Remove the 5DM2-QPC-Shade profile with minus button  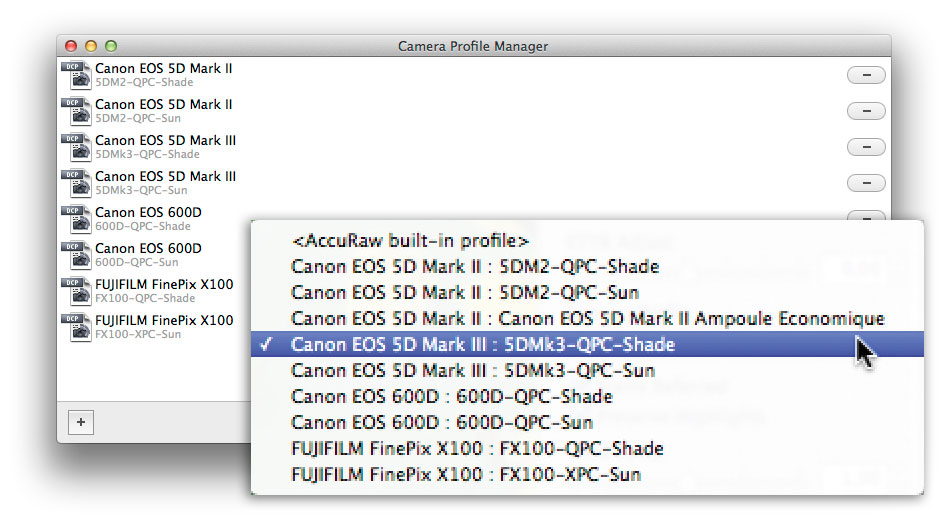(866, 75)
